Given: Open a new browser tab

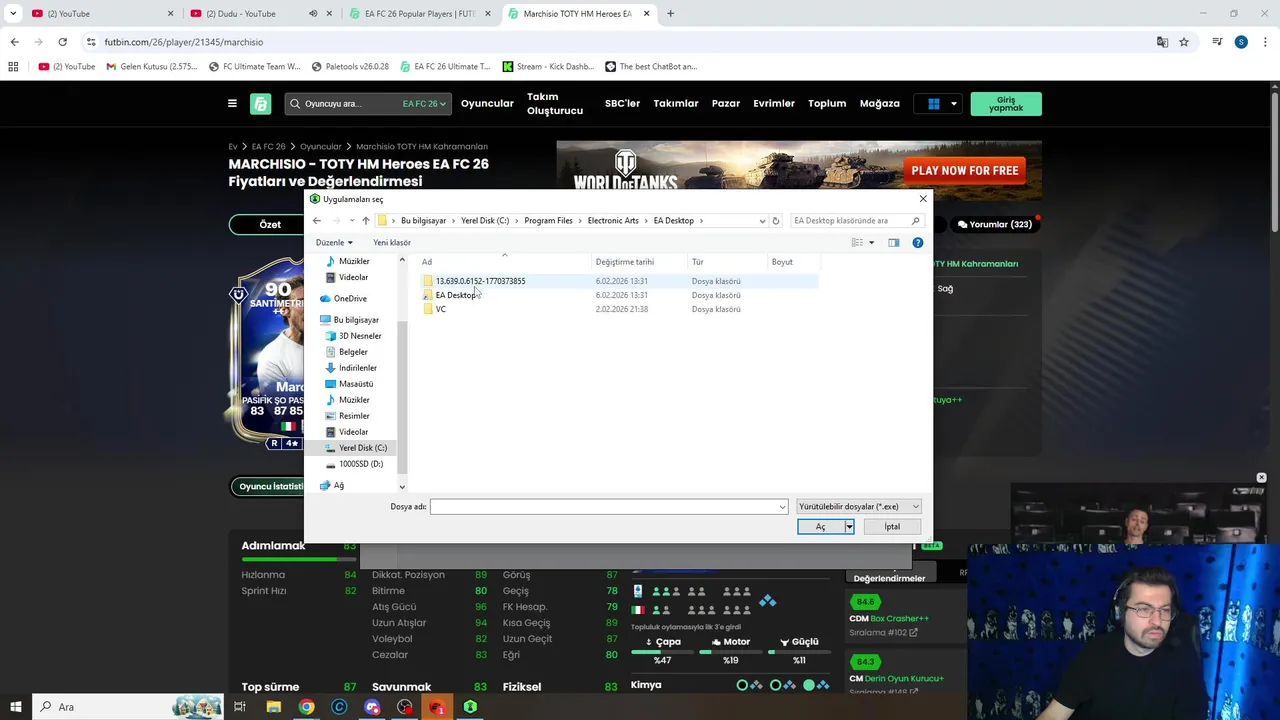Looking at the screenshot, I should pos(670,14).
